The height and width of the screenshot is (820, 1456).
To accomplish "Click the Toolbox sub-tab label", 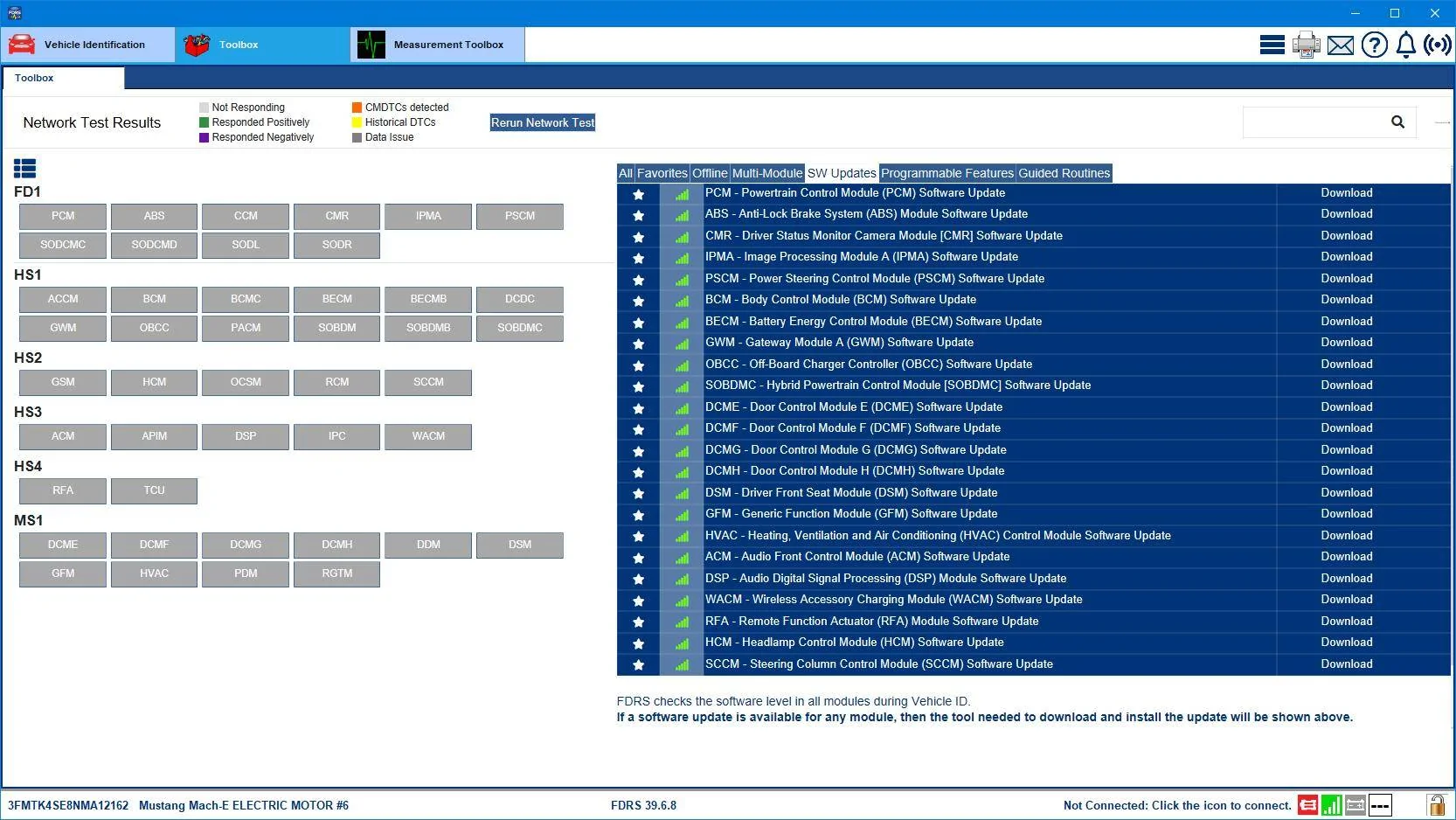I will point(34,78).
